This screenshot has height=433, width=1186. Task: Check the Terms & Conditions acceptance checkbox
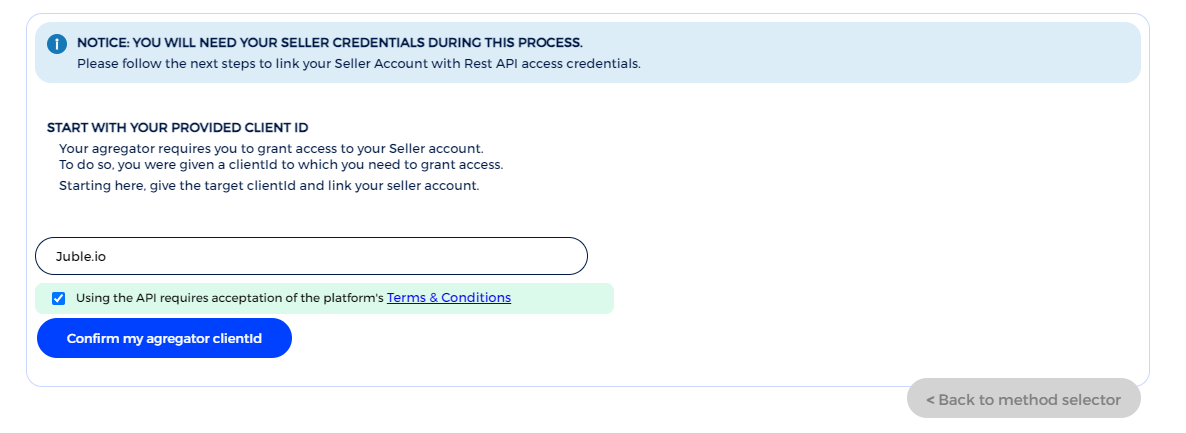(59, 298)
